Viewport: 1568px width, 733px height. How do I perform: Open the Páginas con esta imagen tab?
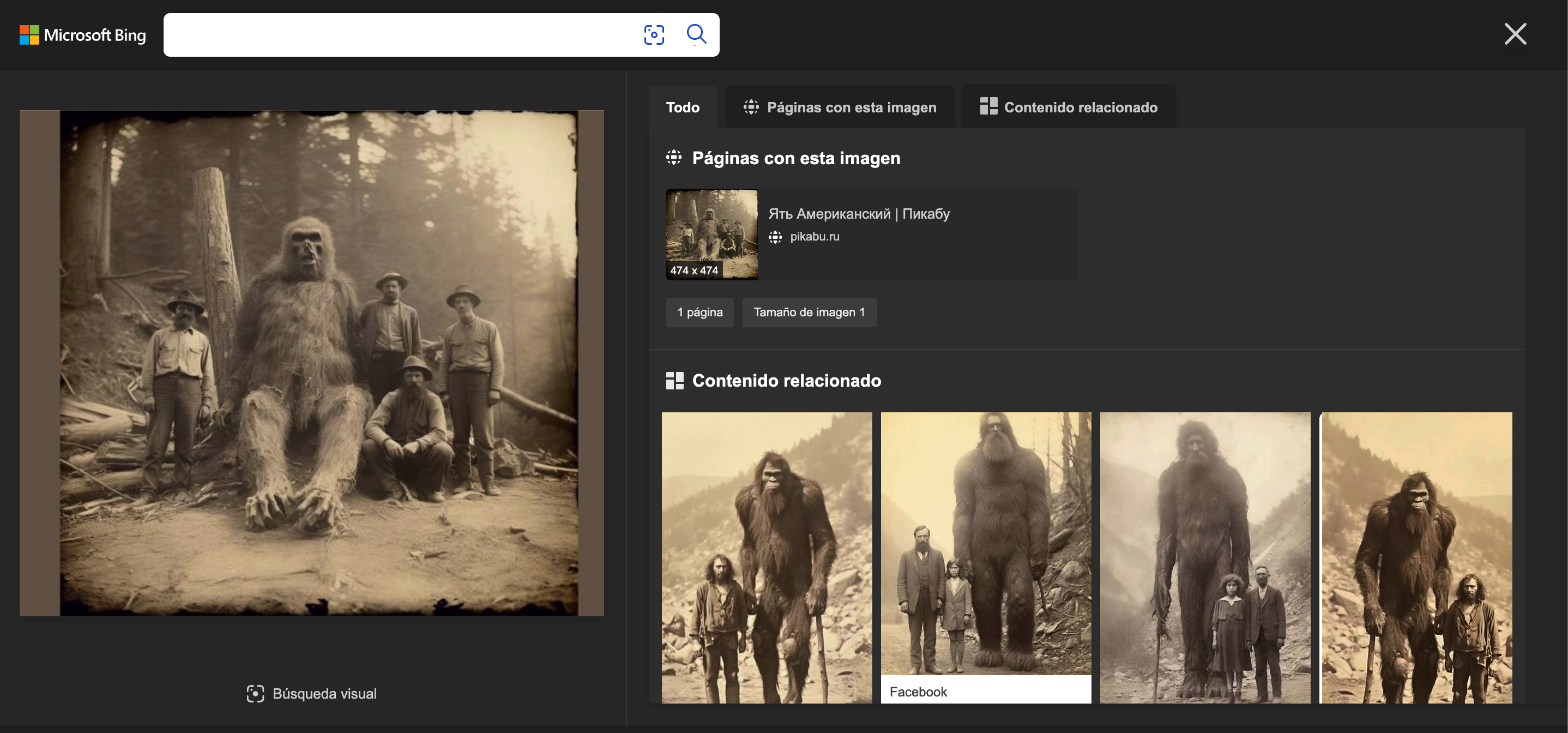[x=840, y=107]
